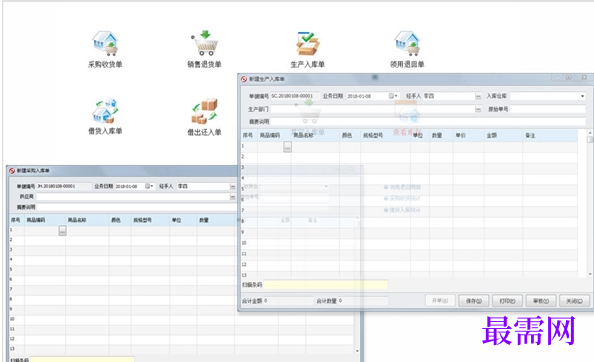This screenshot has width=594, height=362.
Task: Click browse button beside 生产部门 field
Action: point(478,109)
